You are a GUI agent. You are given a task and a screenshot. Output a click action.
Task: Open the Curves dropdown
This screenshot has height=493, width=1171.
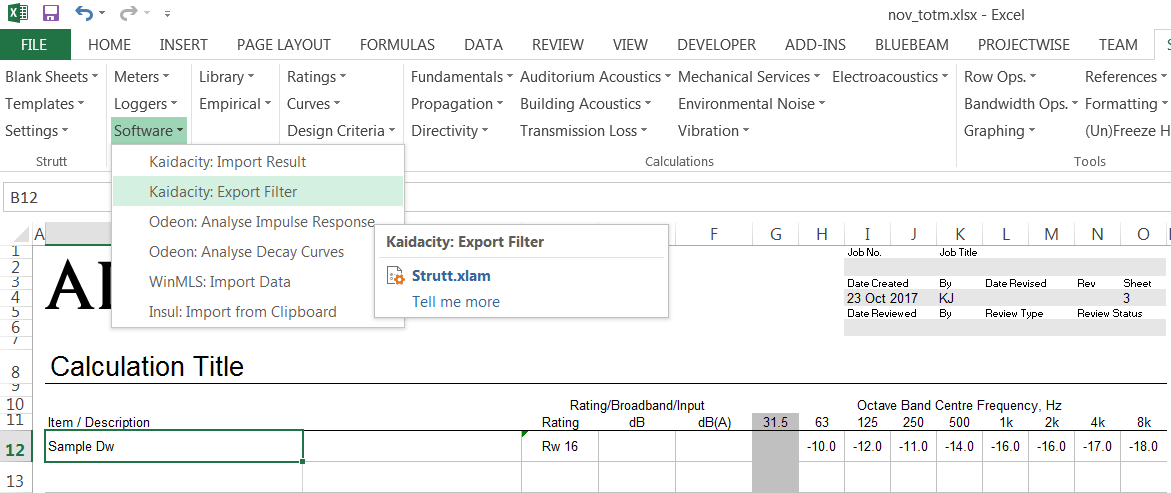pos(314,104)
